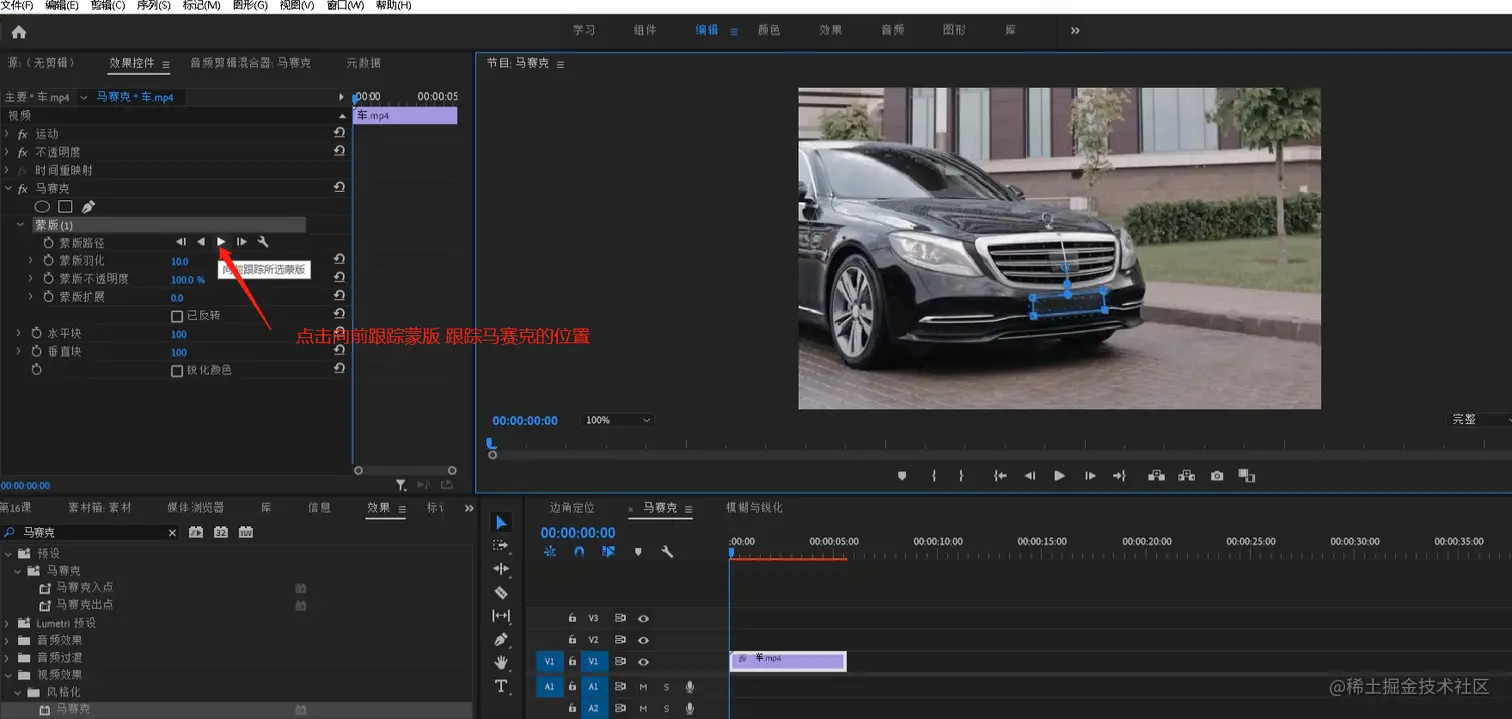1512x719 pixels.
Task: Expand the 运动 effect properties
Action: (x=7, y=134)
